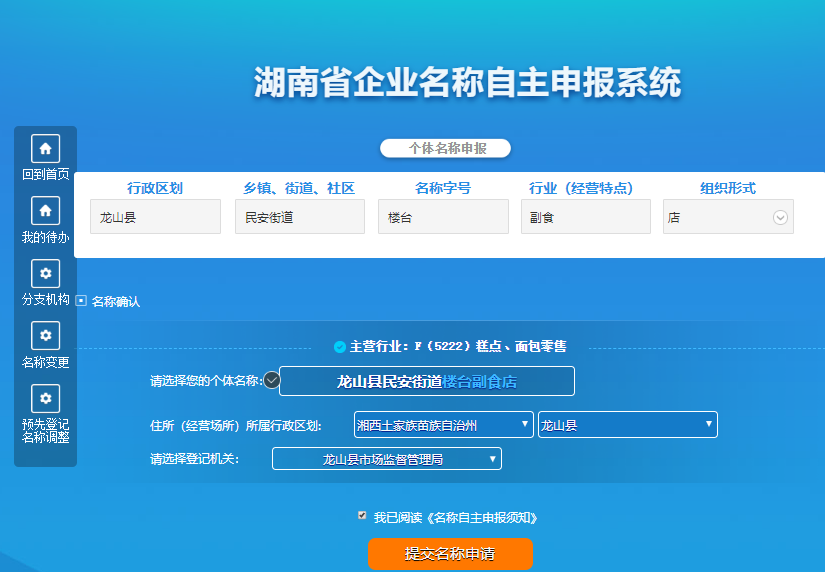825x572 pixels.
Task: Open 预先登记名称调整 gear icon
Action: point(45,398)
